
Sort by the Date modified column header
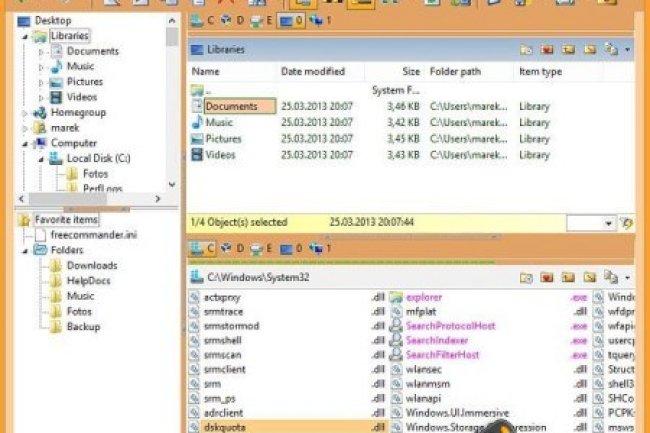point(312,72)
